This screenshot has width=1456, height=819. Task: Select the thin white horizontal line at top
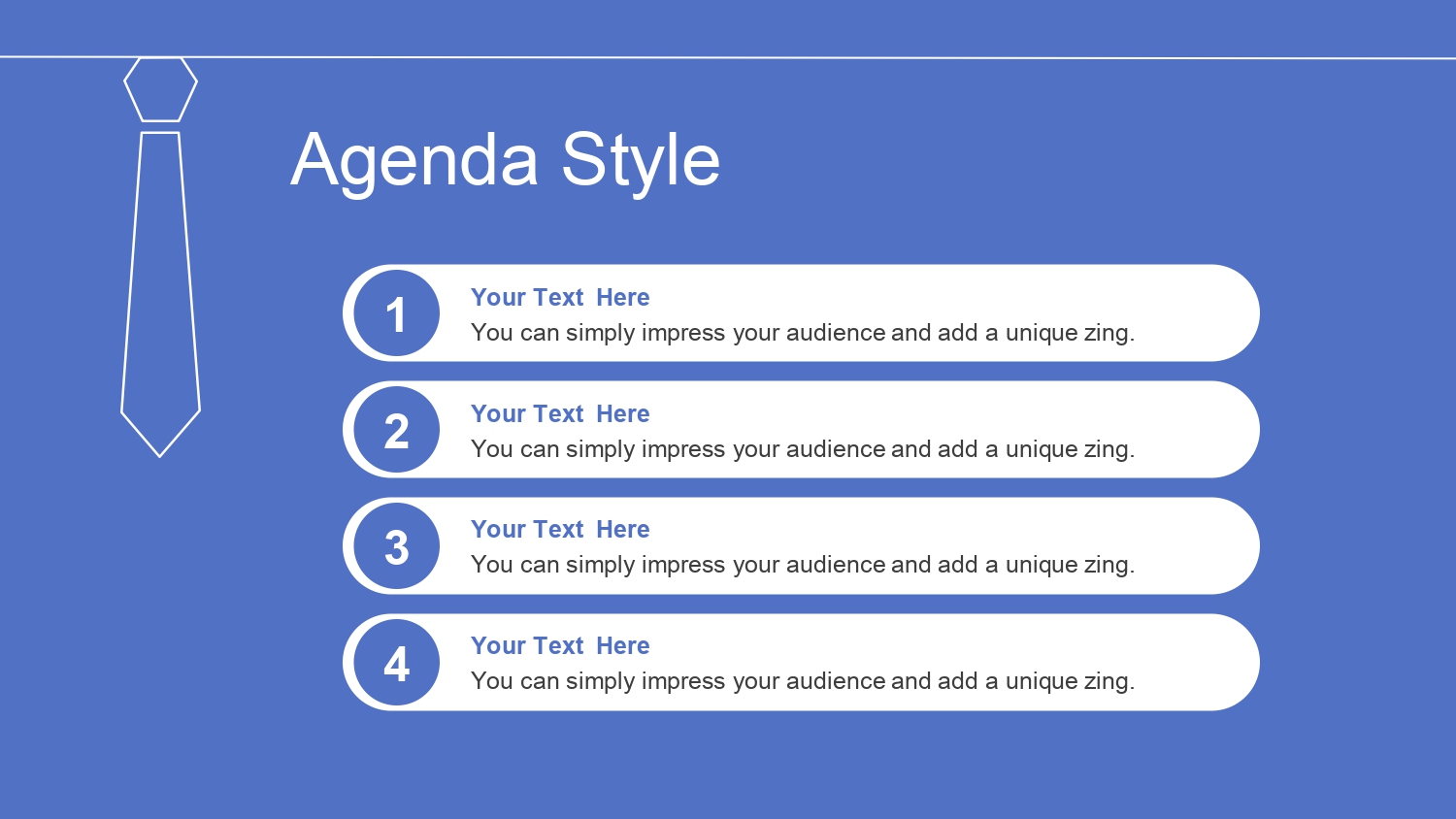728,58
